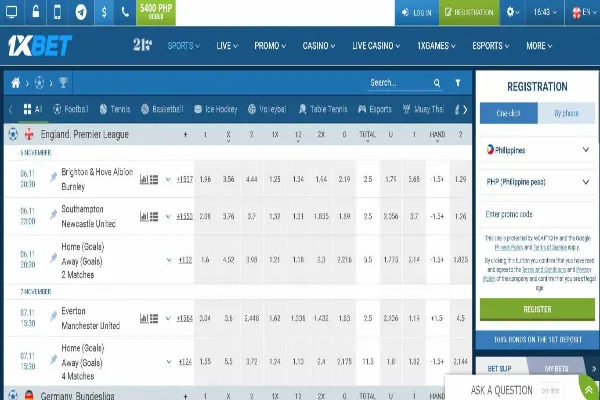600x400 pixels.
Task: Open the SPORTS menu
Action: tap(184, 46)
